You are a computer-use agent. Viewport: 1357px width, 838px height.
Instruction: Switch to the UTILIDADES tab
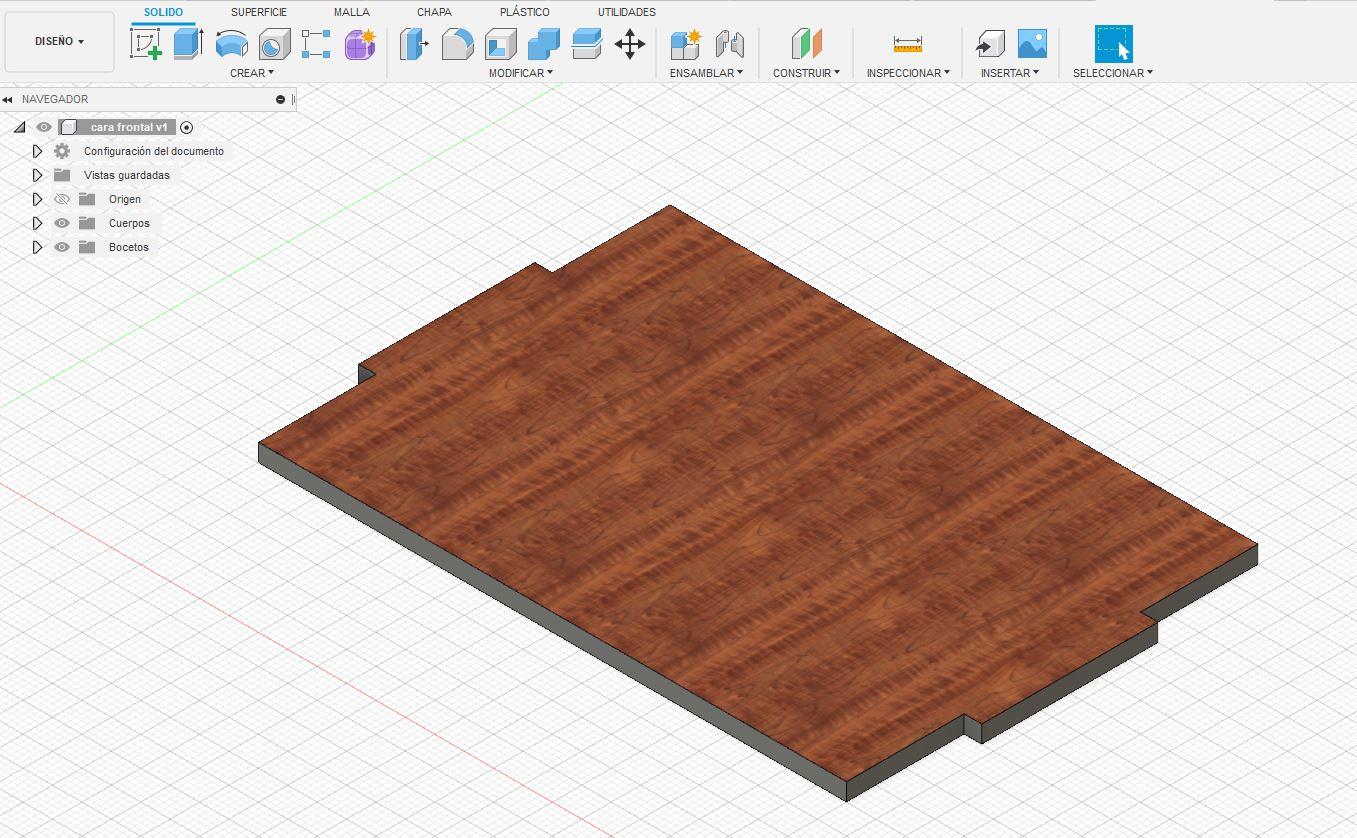(x=627, y=12)
